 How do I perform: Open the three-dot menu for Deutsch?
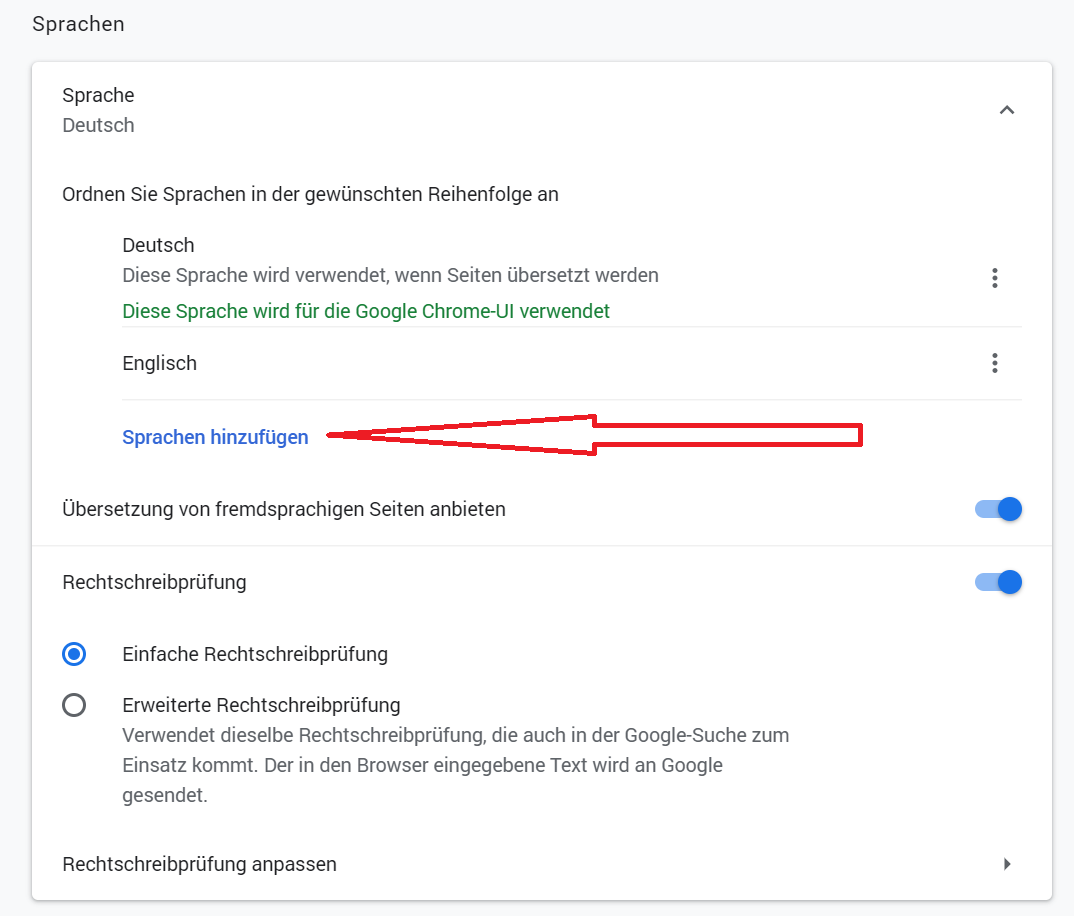(x=994, y=278)
